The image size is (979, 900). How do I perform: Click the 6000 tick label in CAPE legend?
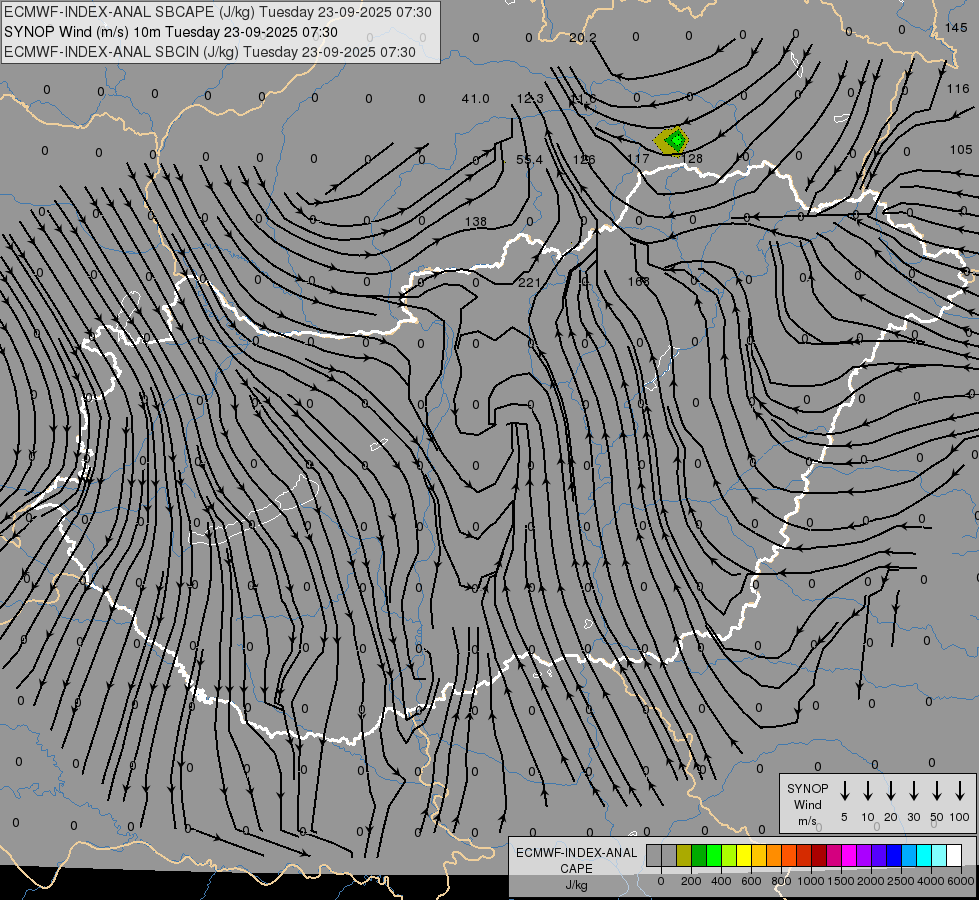960,881
